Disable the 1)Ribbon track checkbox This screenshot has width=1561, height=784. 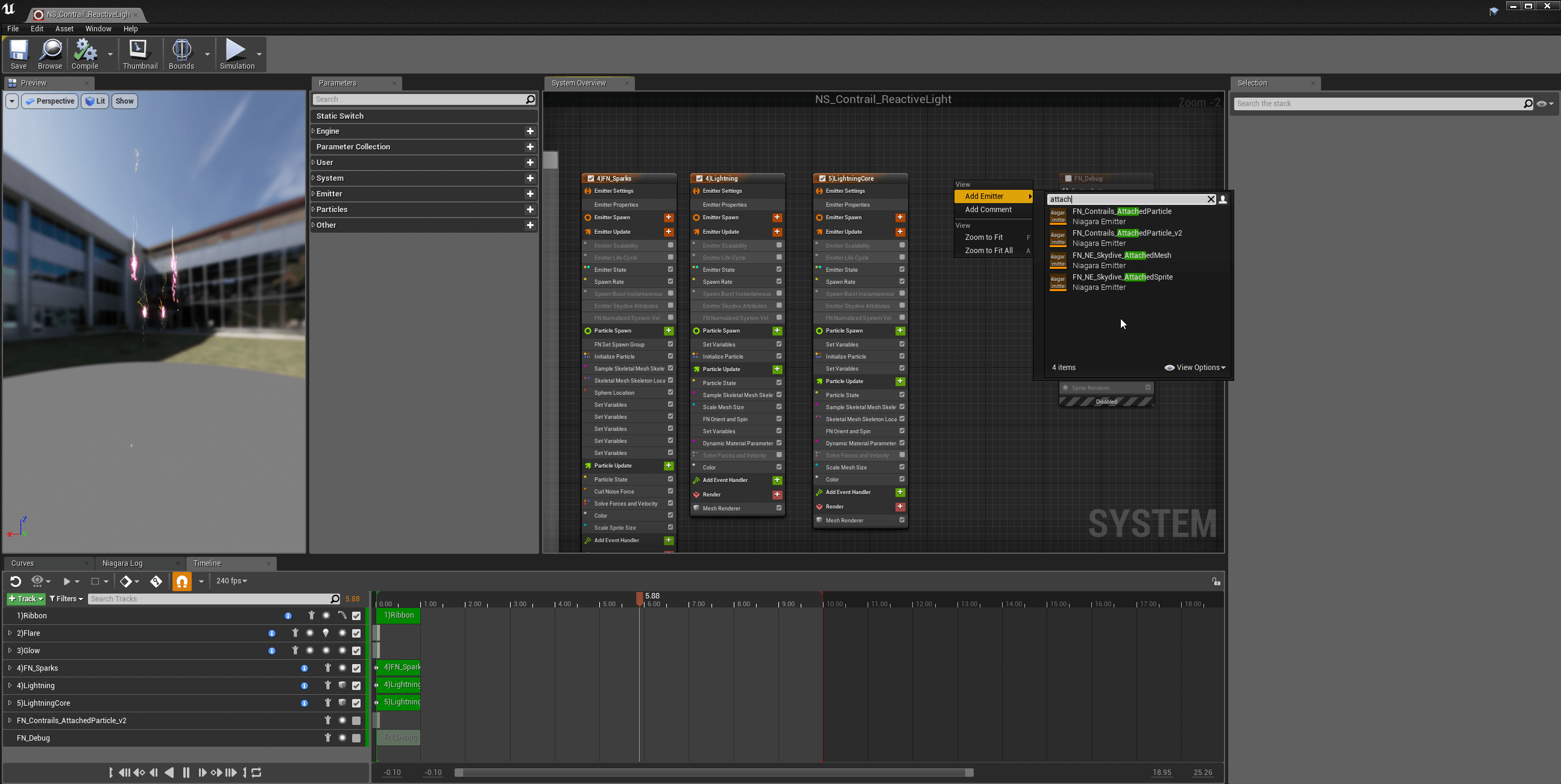(356, 615)
